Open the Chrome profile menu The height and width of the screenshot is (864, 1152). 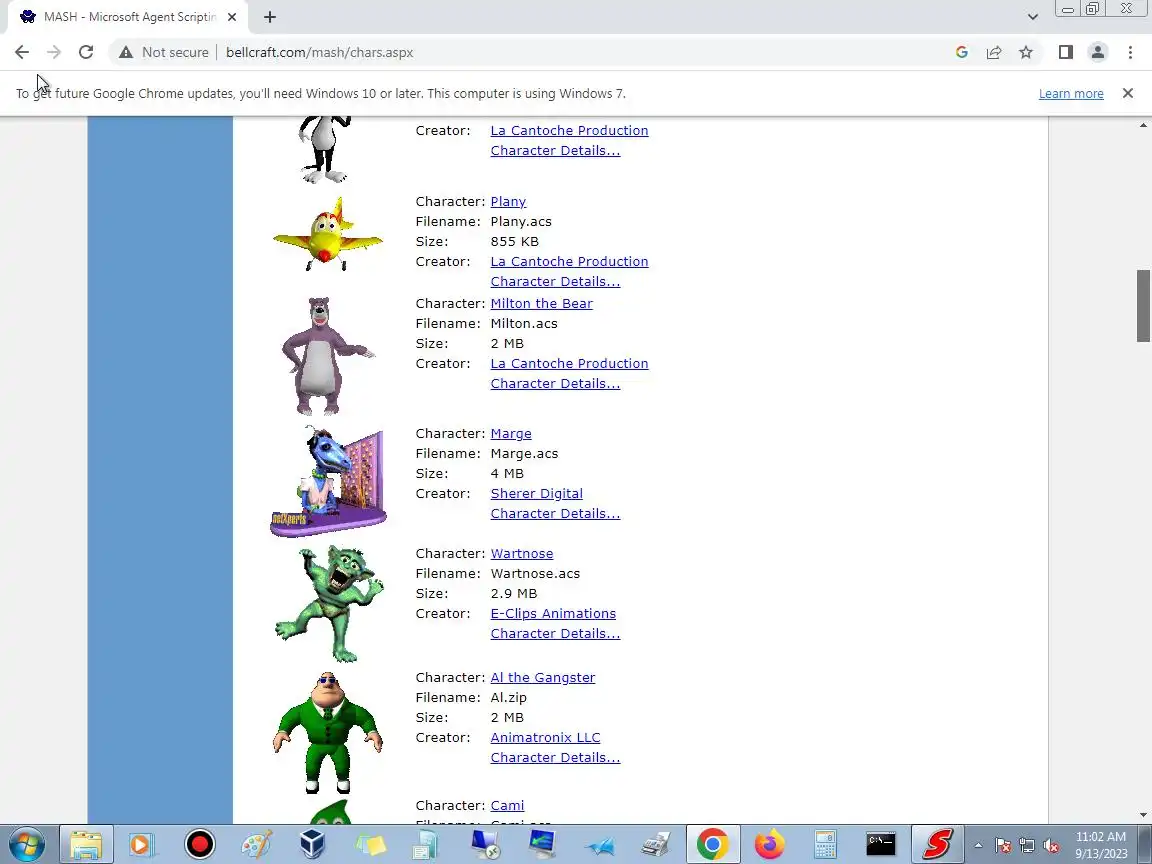click(x=1098, y=52)
